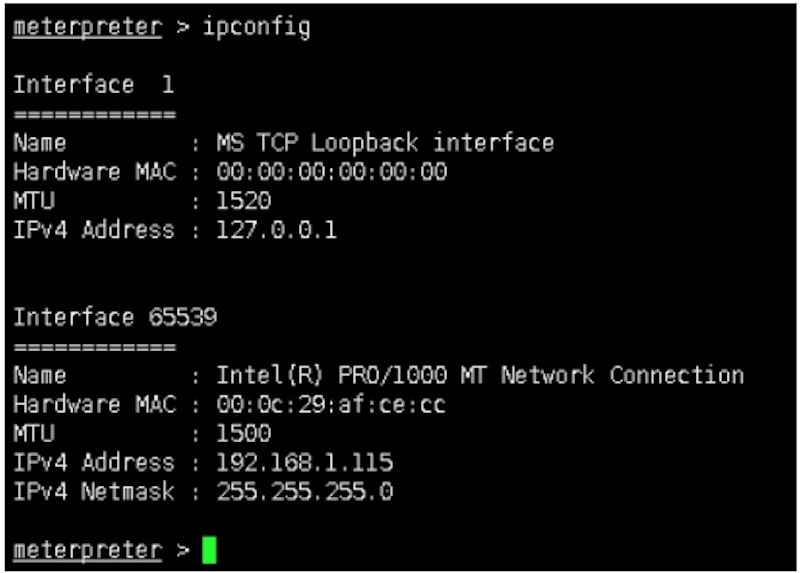Click the 192.168.1.115 IPv4 address

[305, 462]
